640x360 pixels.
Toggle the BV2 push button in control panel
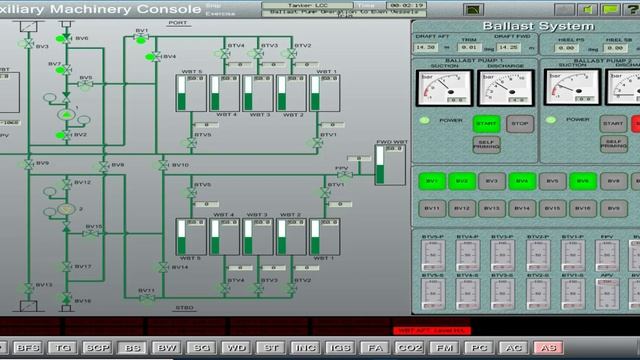(x=462, y=181)
